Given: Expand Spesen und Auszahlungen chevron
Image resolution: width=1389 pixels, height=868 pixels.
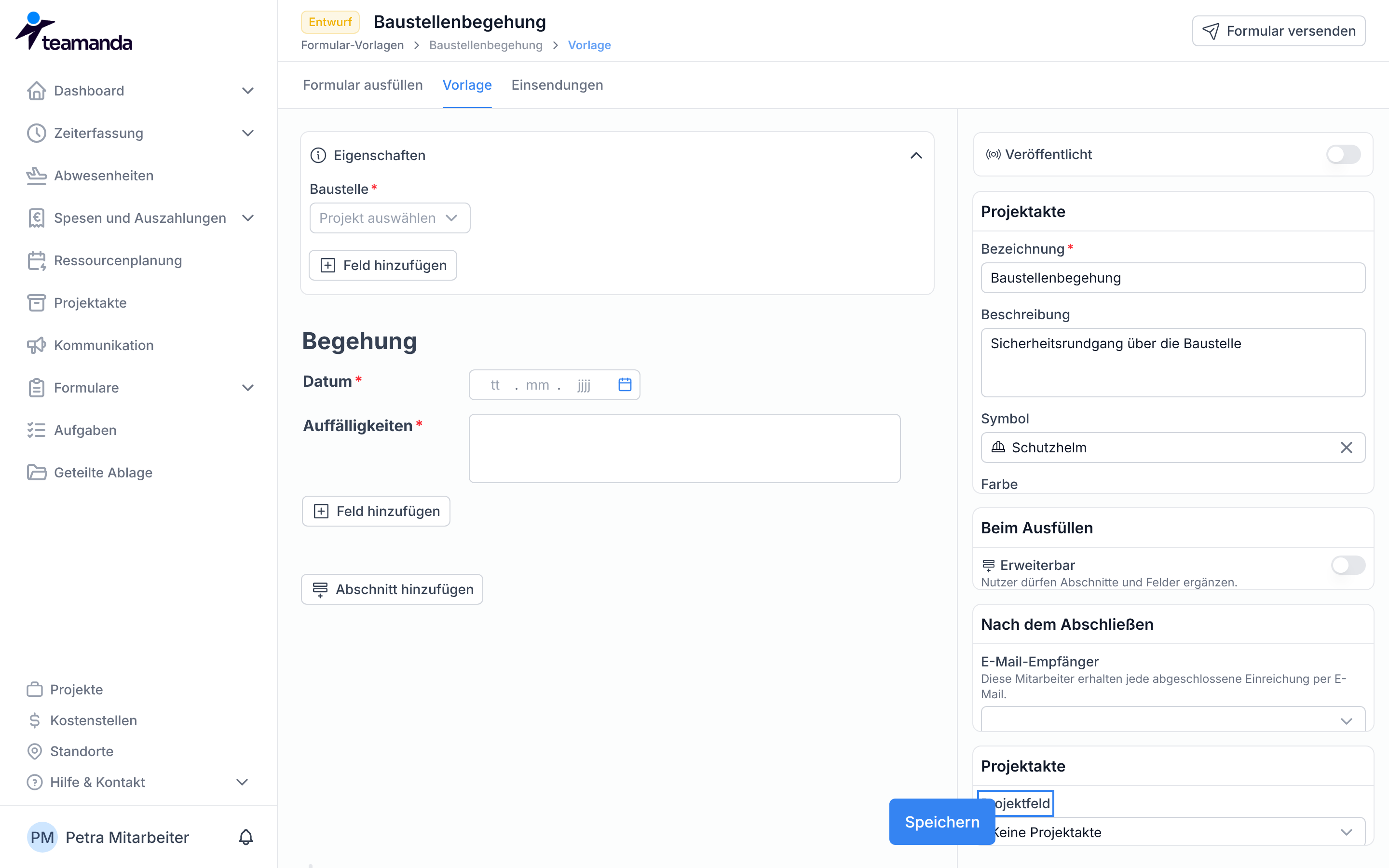Looking at the screenshot, I should click(x=247, y=218).
